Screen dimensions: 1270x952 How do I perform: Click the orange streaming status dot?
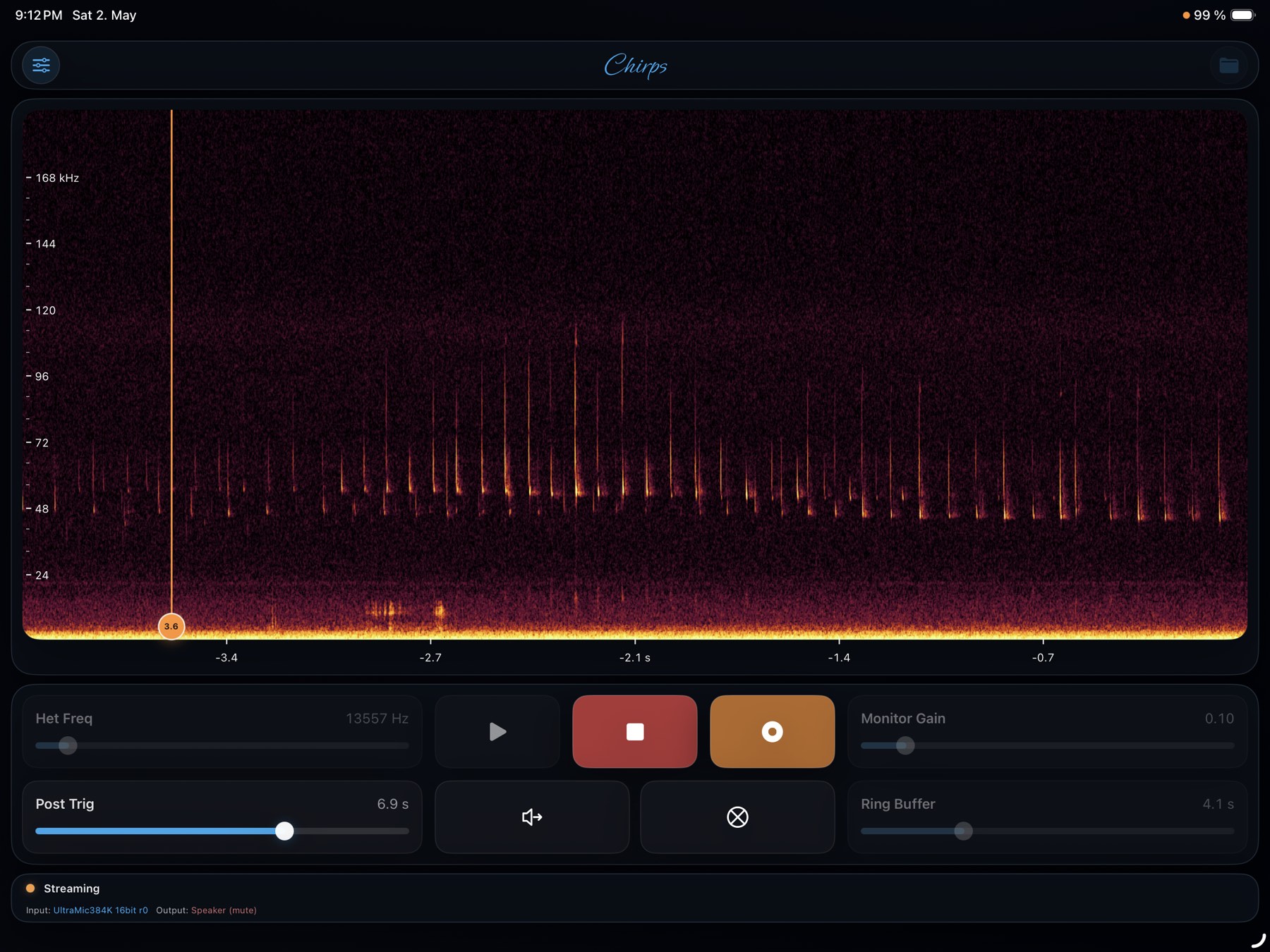[30, 889]
